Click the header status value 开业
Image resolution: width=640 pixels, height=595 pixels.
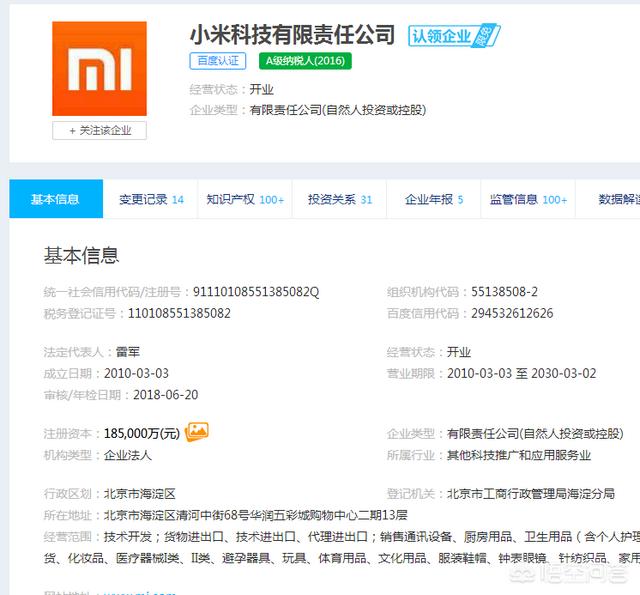[262, 89]
